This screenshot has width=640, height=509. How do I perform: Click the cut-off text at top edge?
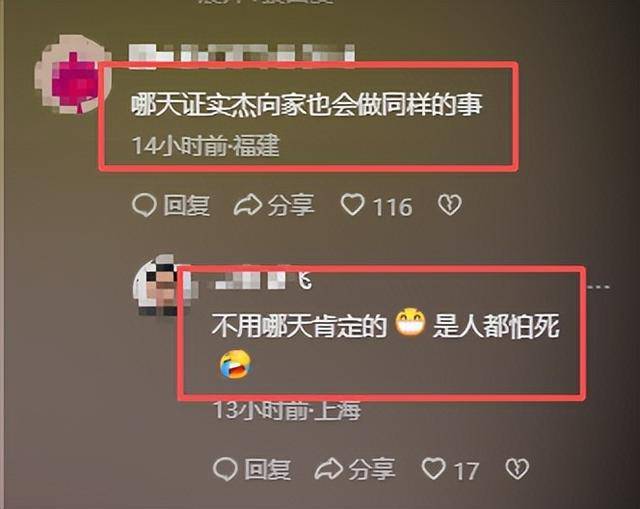point(265,2)
